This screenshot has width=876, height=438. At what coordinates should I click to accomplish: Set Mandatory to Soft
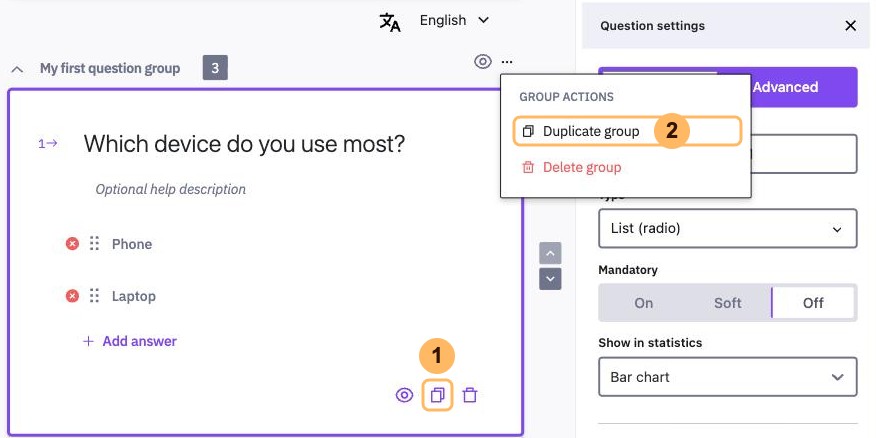(728, 303)
